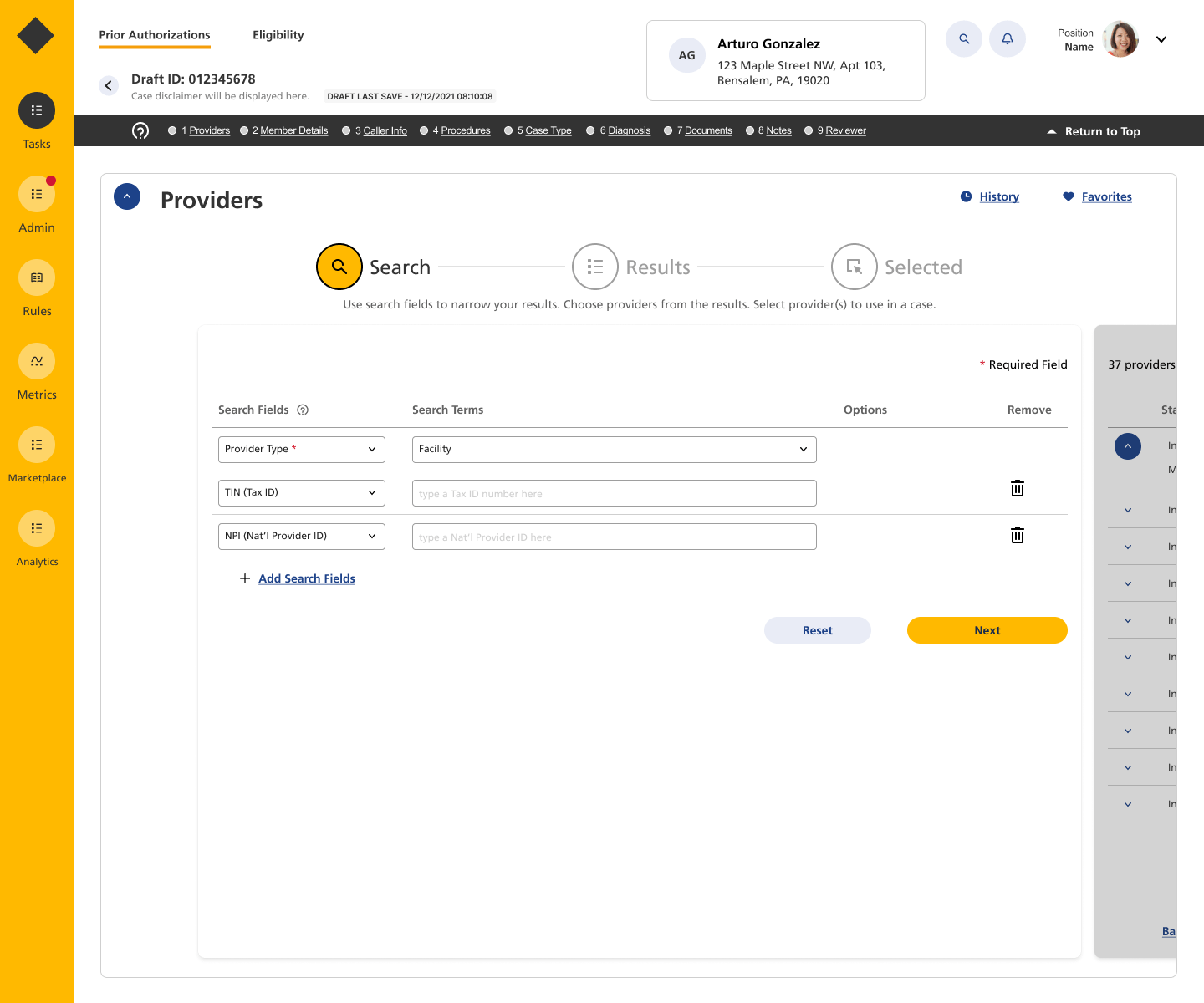Image resolution: width=1204 pixels, height=1003 pixels.
Task: Open Admin section with notification dot
Action: [x=37, y=194]
